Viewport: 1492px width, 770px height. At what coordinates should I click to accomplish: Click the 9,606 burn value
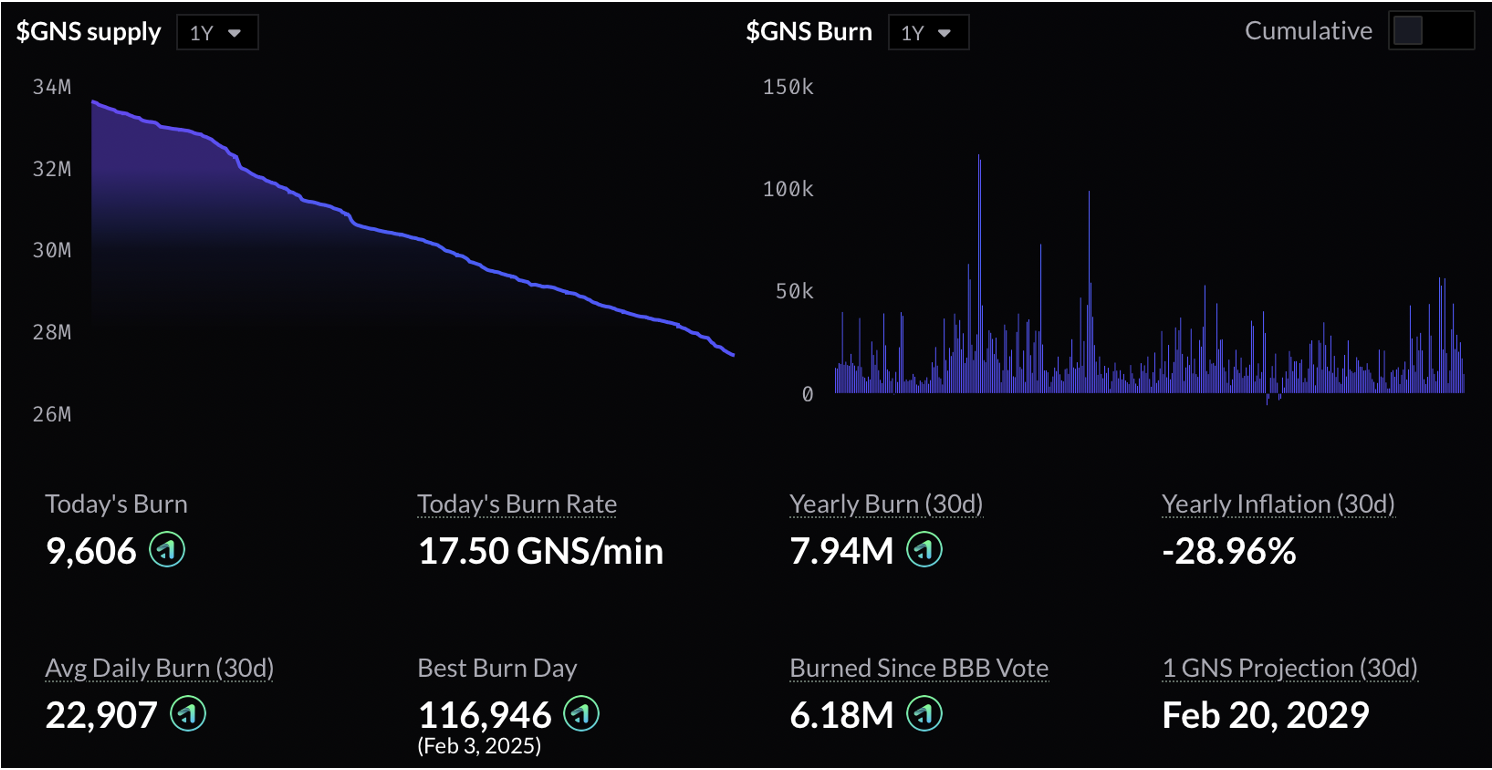[x=91, y=551]
